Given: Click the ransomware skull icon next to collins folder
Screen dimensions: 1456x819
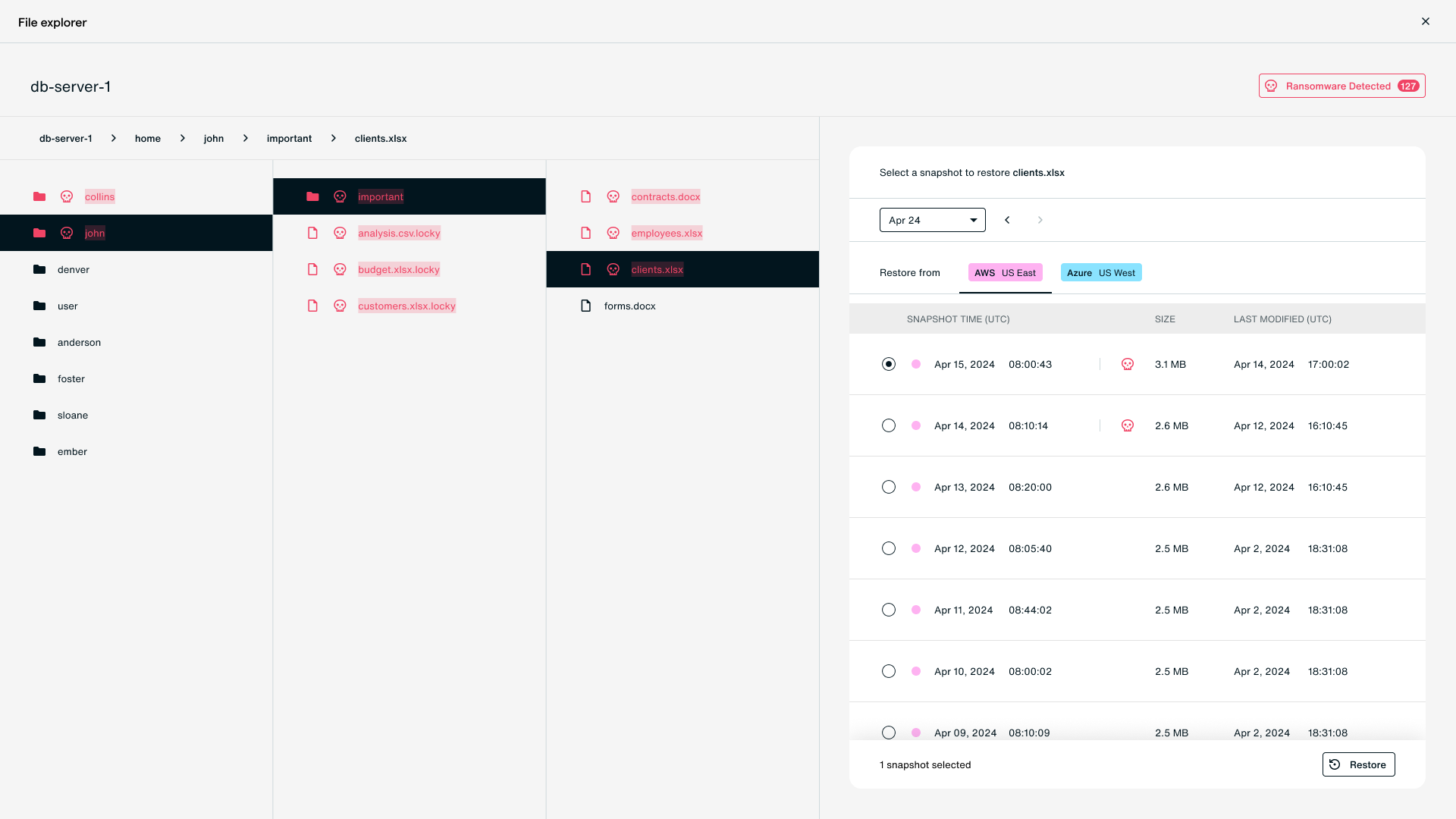Looking at the screenshot, I should [x=67, y=196].
